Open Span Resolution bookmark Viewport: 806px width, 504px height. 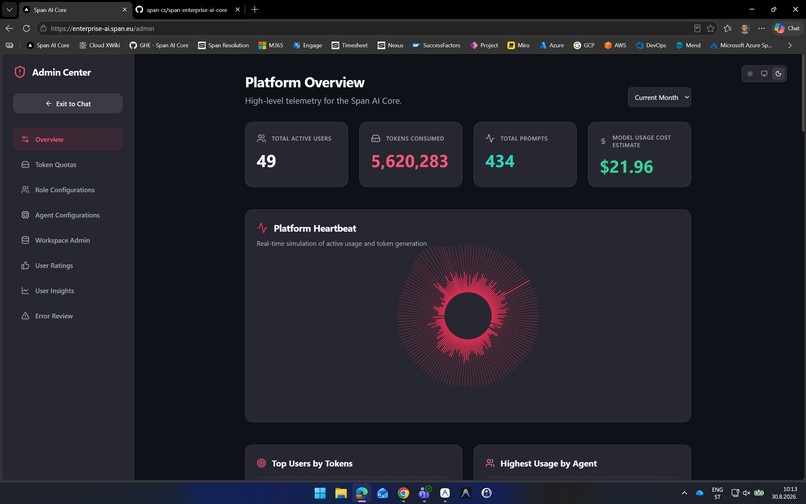pos(224,45)
